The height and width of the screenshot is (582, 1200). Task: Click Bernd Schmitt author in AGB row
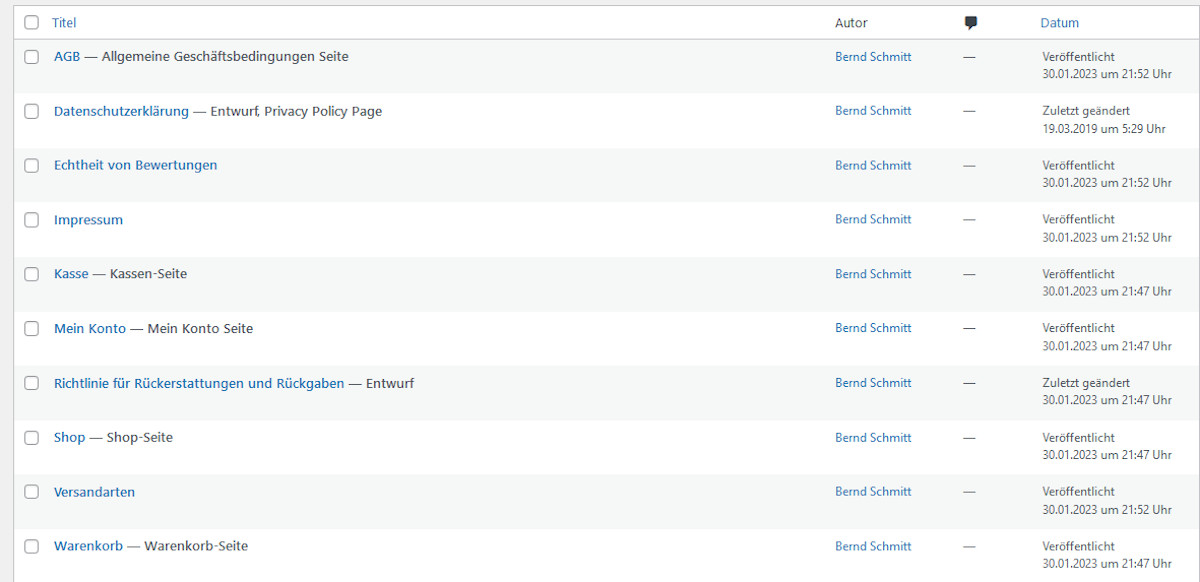pos(873,57)
